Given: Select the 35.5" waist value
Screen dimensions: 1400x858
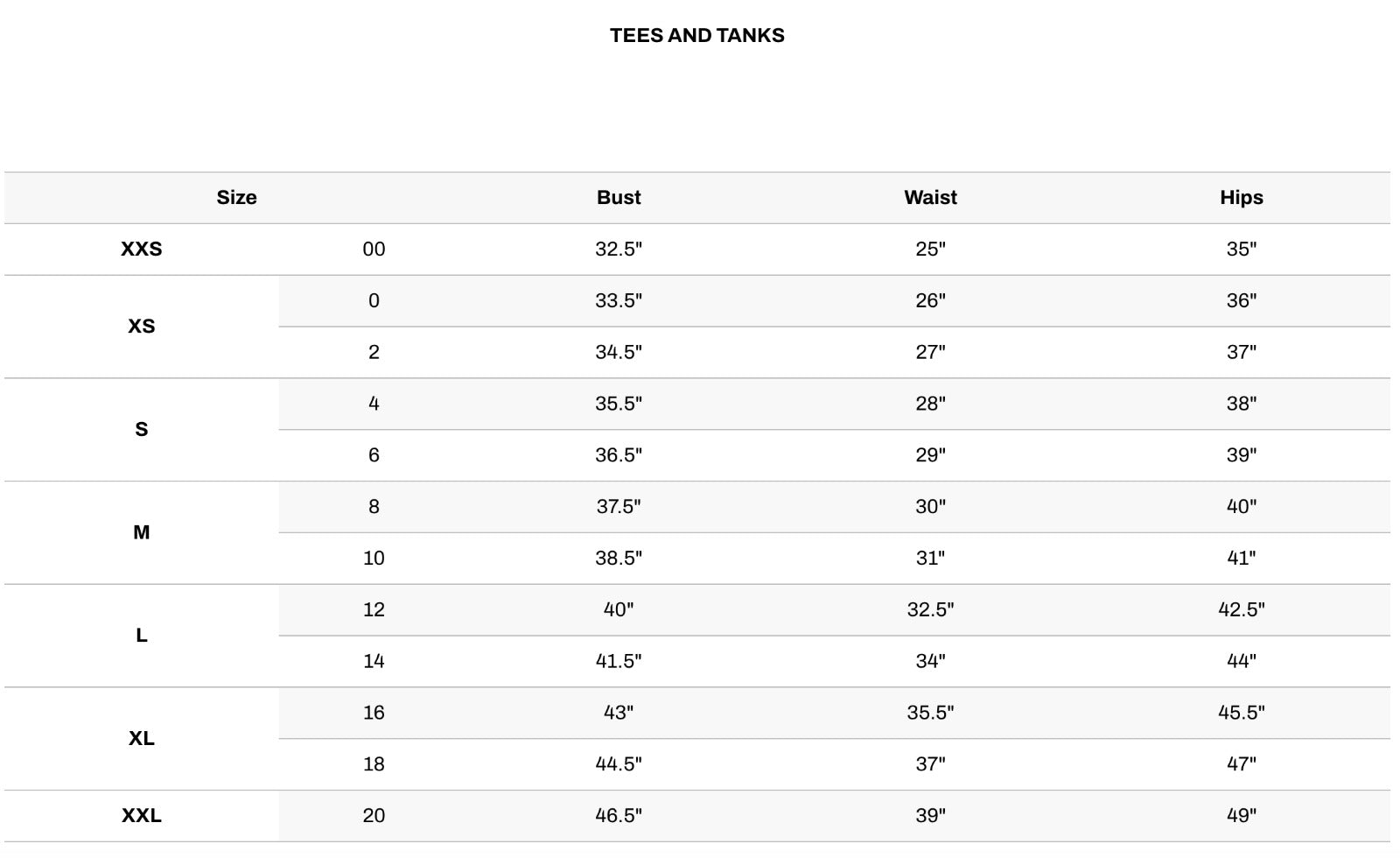Looking at the screenshot, I should (x=930, y=713).
